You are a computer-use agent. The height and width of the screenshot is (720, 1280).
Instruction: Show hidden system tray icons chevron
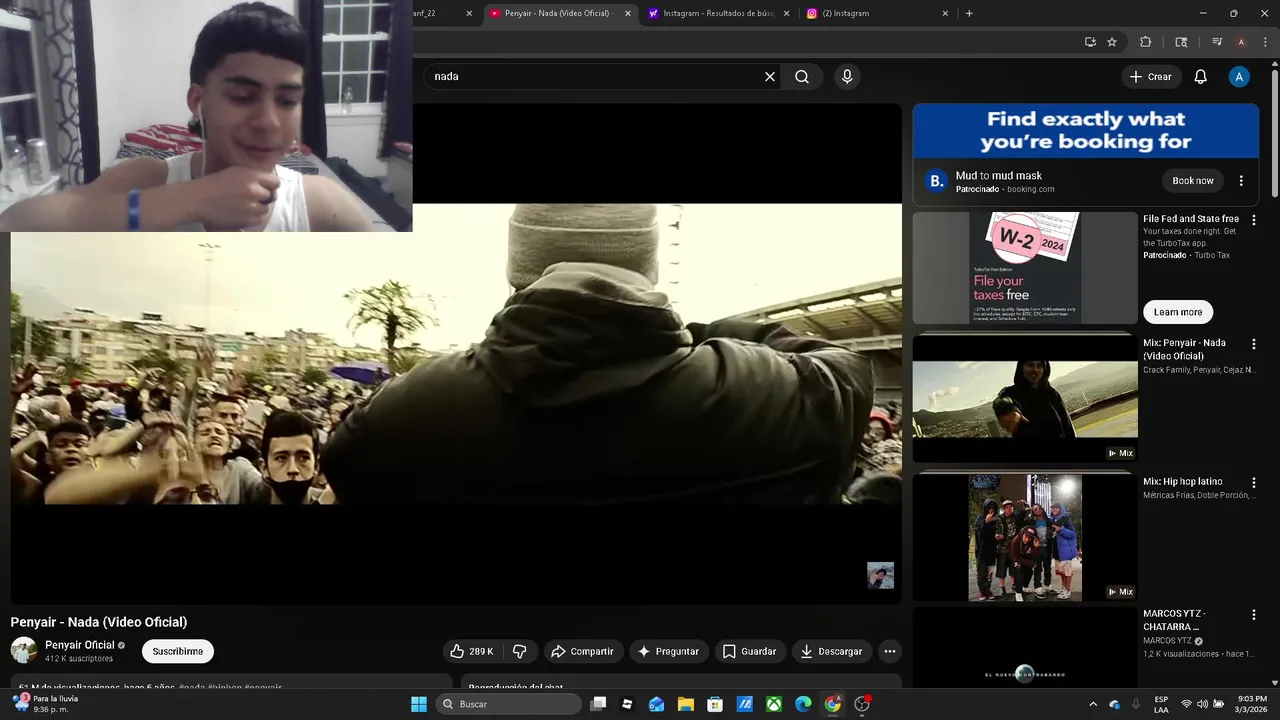point(1093,704)
